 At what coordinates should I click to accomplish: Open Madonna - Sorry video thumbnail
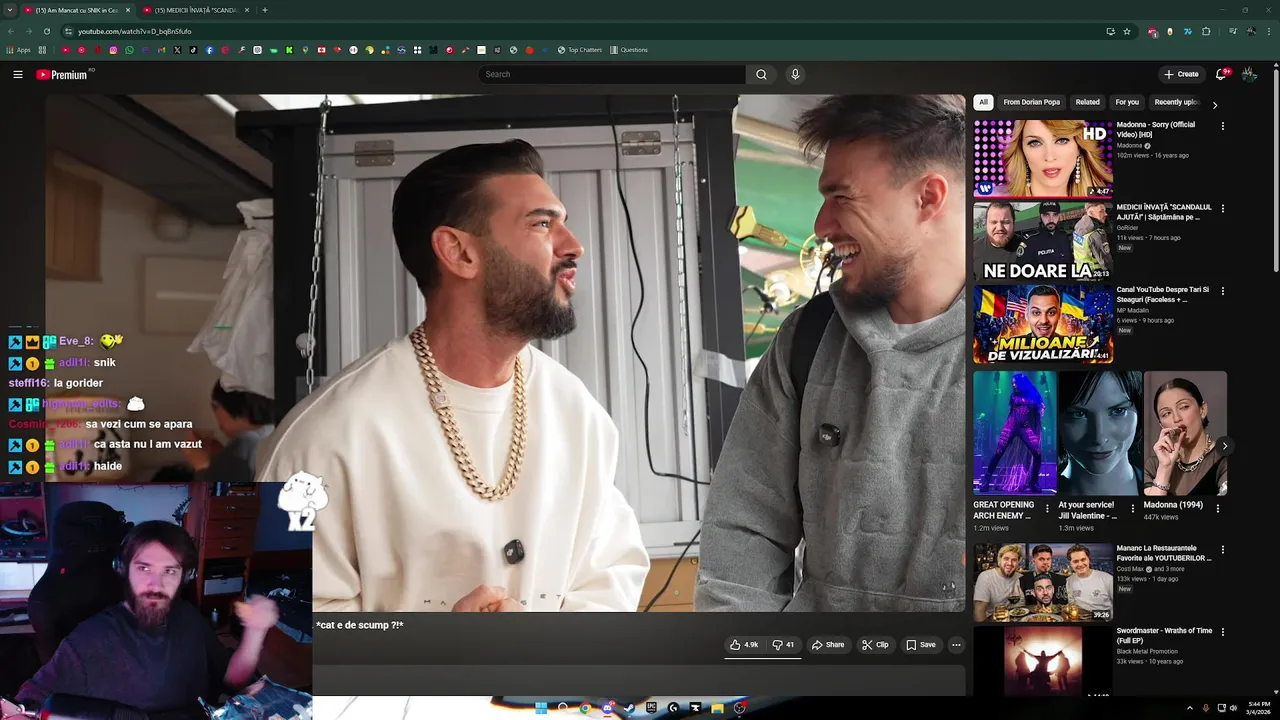[x=1043, y=158]
